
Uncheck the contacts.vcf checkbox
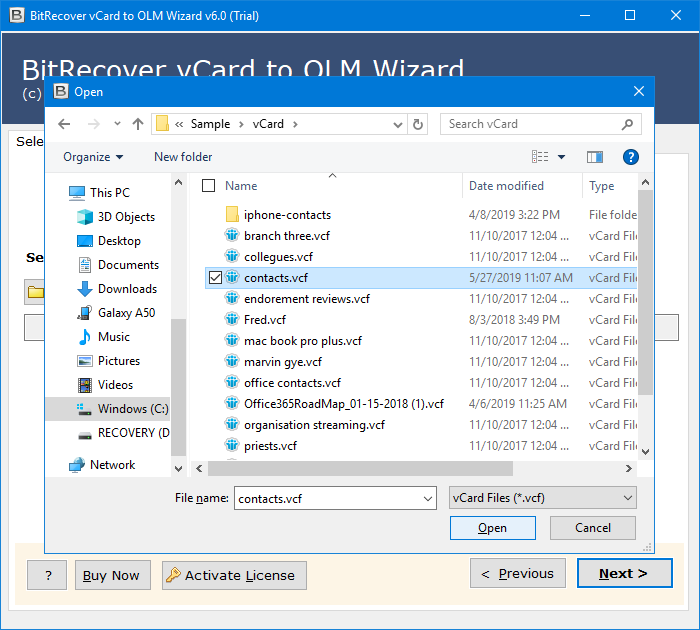(x=215, y=278)
